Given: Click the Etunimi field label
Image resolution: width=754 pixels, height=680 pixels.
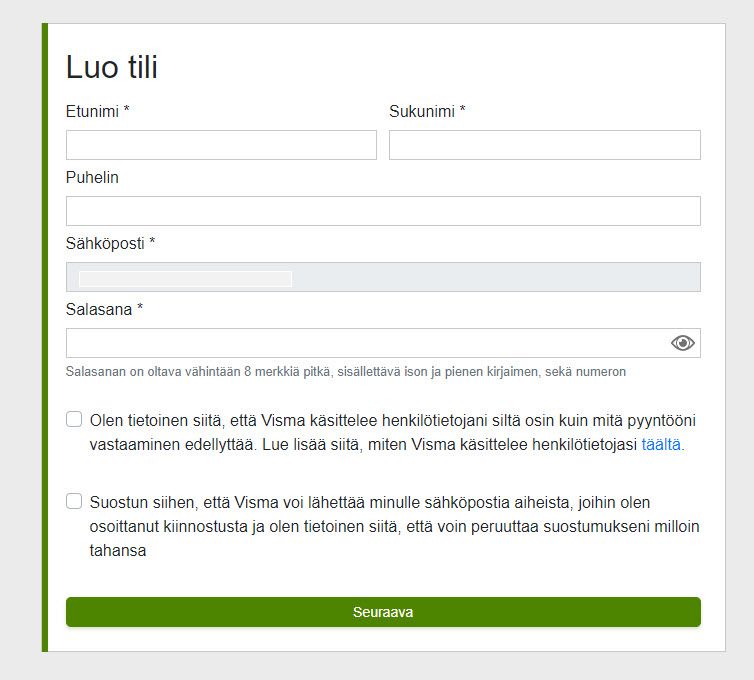Looking at the screenshot, I should click(98, 111).
